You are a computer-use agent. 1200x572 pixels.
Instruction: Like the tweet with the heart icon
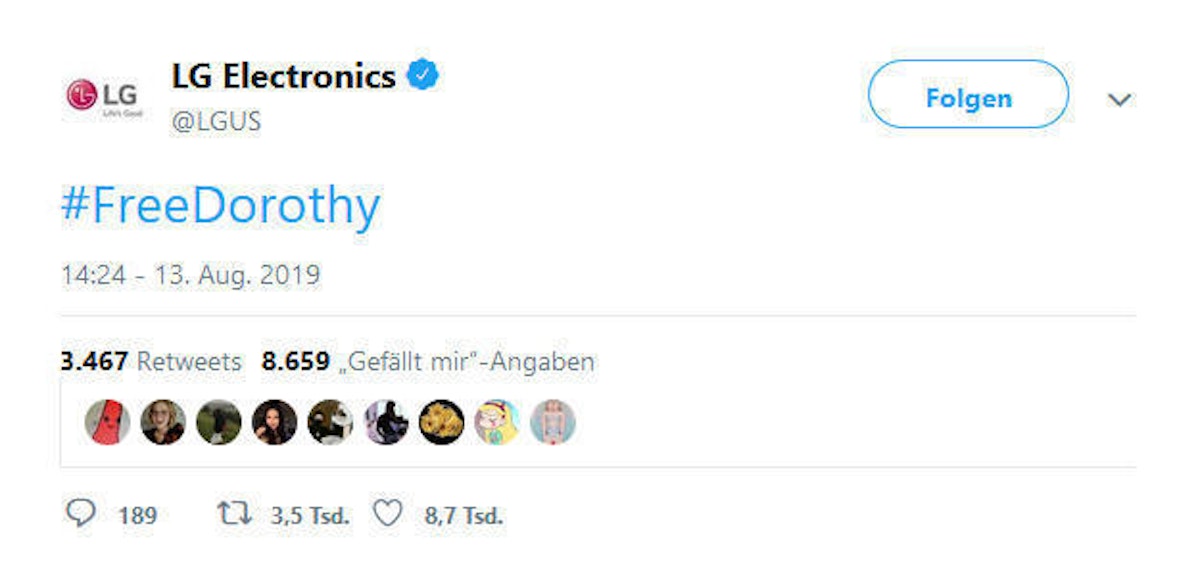point(386,515)
